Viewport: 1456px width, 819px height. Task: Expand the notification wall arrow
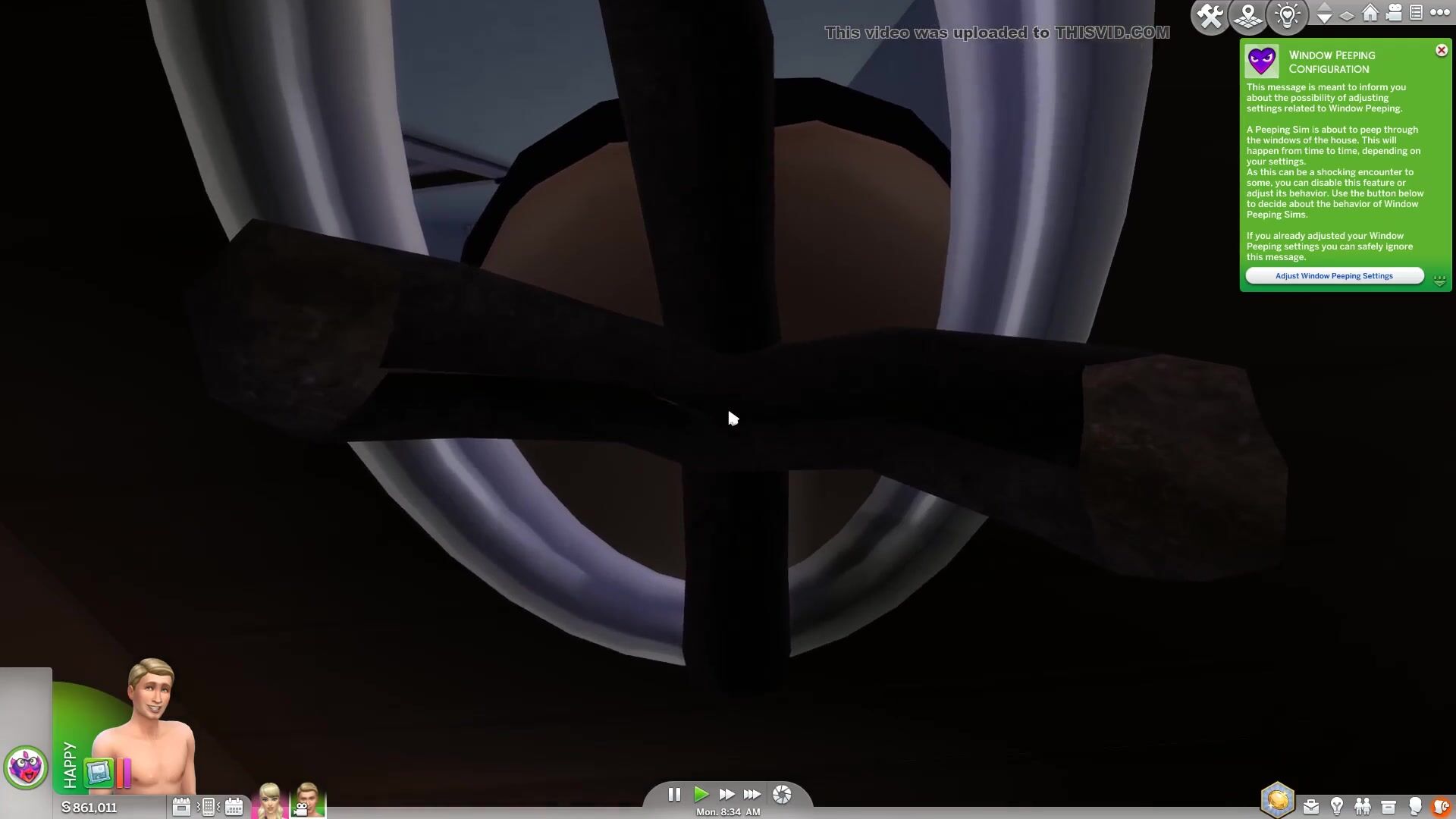point(1439,280)
